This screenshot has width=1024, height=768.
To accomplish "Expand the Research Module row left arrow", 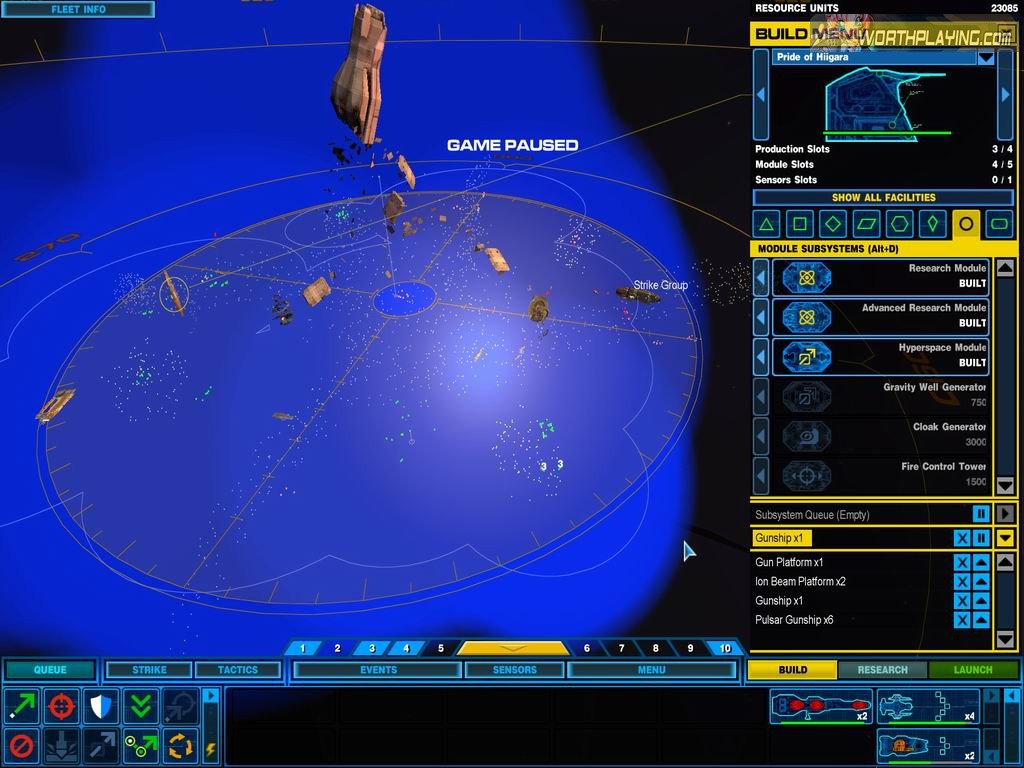I will (x=761, y=277).
